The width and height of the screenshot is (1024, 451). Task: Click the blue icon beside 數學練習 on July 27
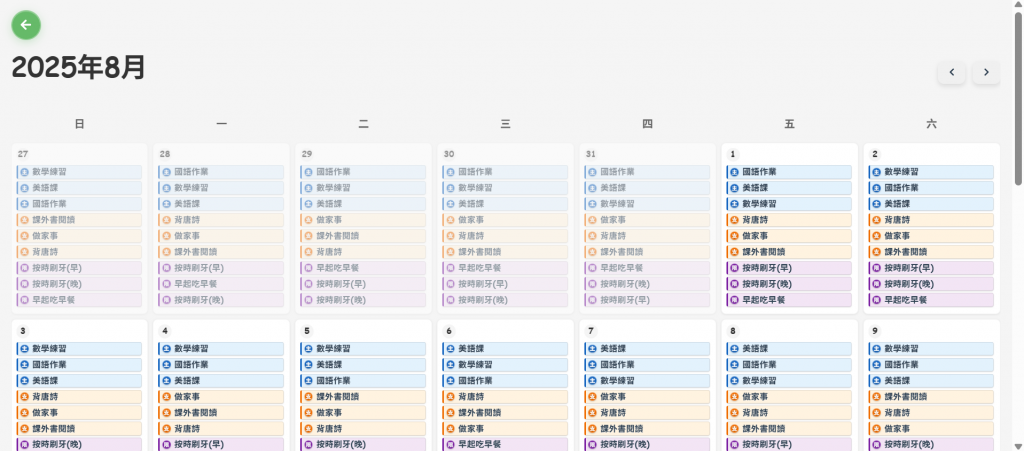click(24, 172)
